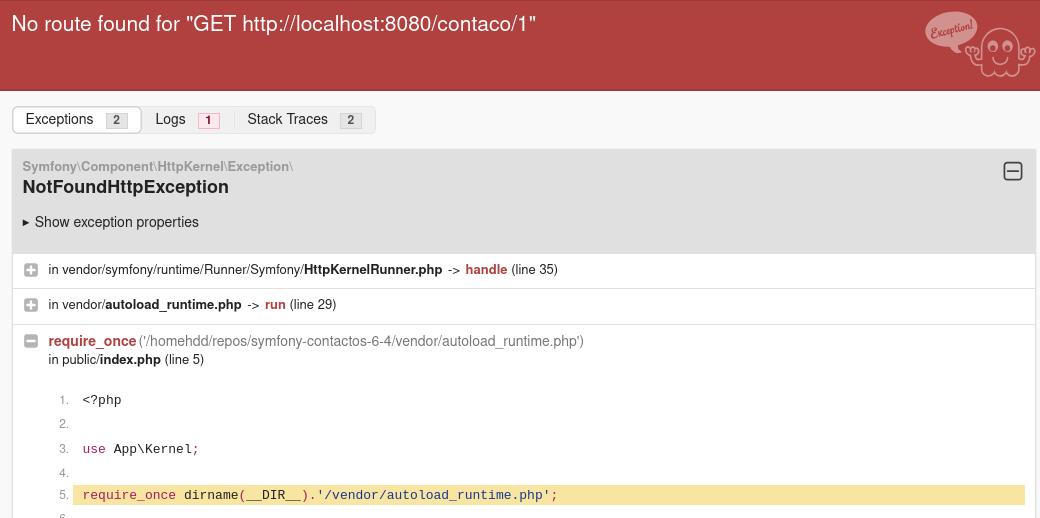Collapse the NotFoundHttpException block with minus icon

(1012, 172)
